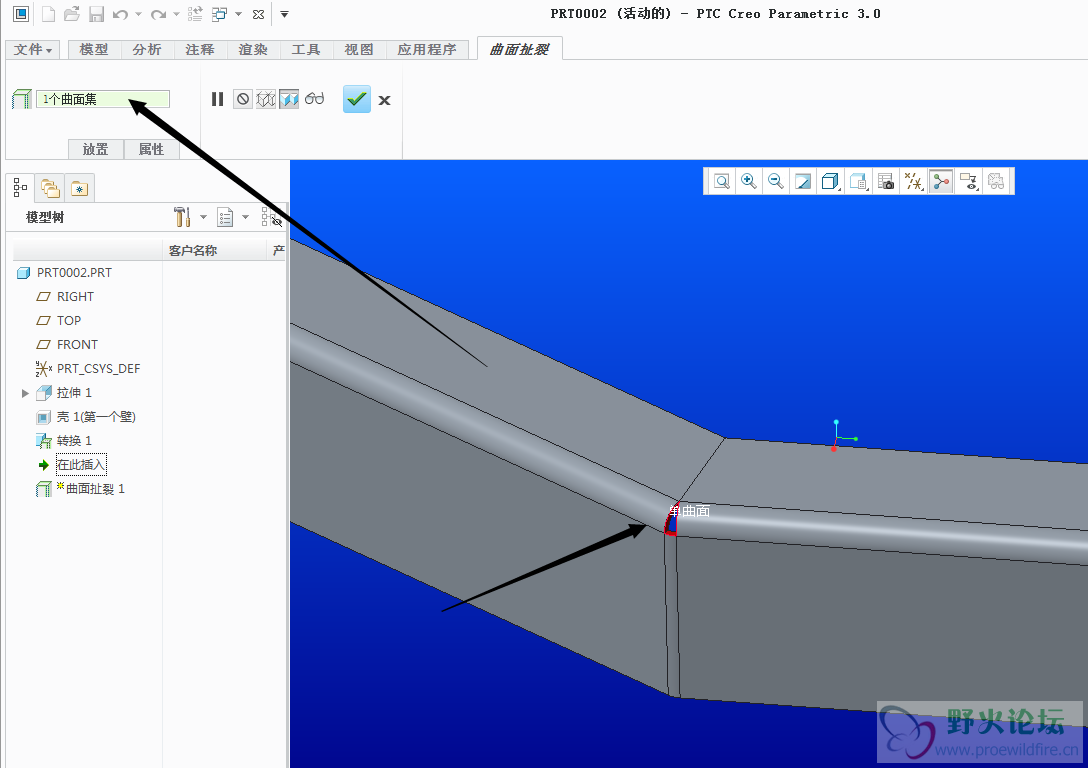Image resolution: width=1088 pixels, height=768 pixels.
Task: Show the favorites navigator tab
Action: click(x=79, y=188)
